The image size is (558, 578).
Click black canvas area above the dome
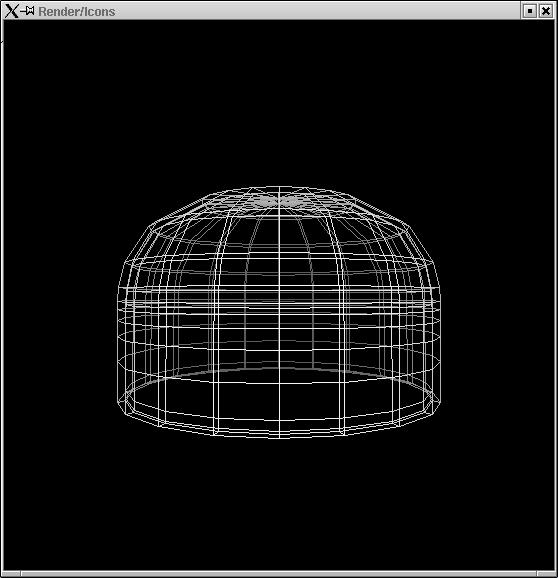click(279, 103)
